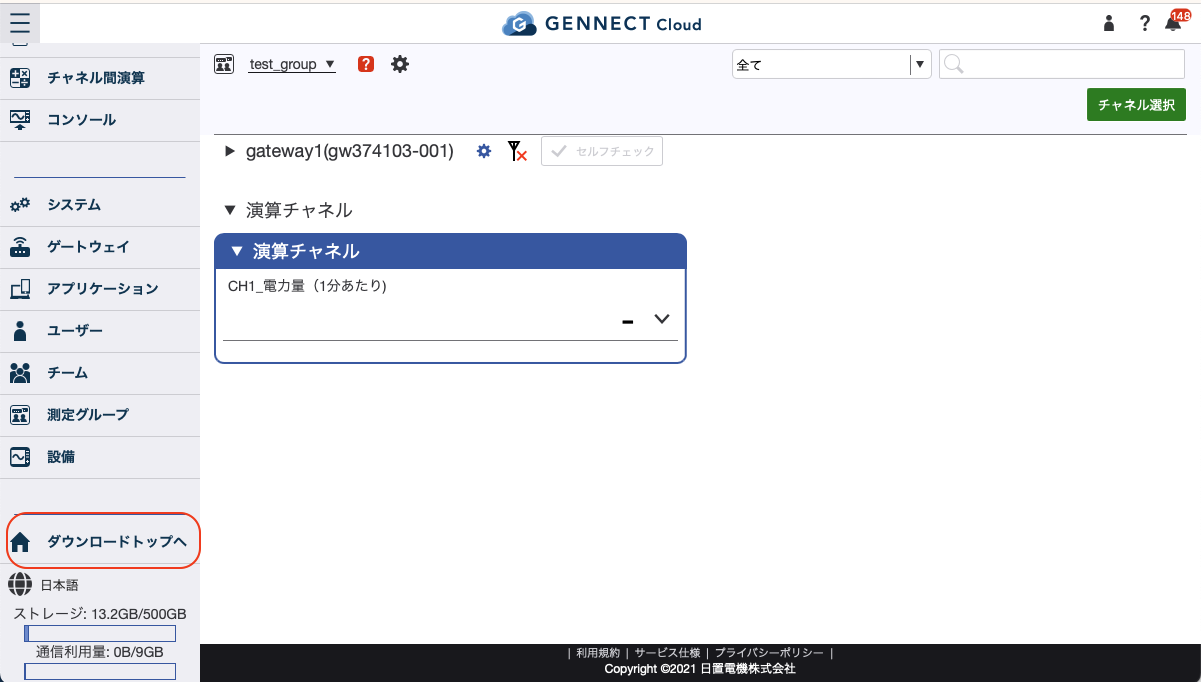Click inside the search input field
The height and width of the screenshot is (682, 1201).
pyautogui.click(x=1060, y=63)
